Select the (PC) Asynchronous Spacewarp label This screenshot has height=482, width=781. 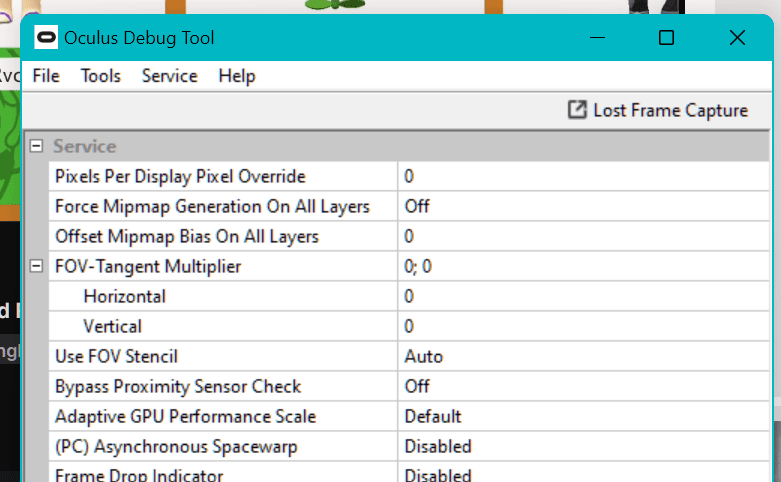pyautogui.click(x=176, y=446)
